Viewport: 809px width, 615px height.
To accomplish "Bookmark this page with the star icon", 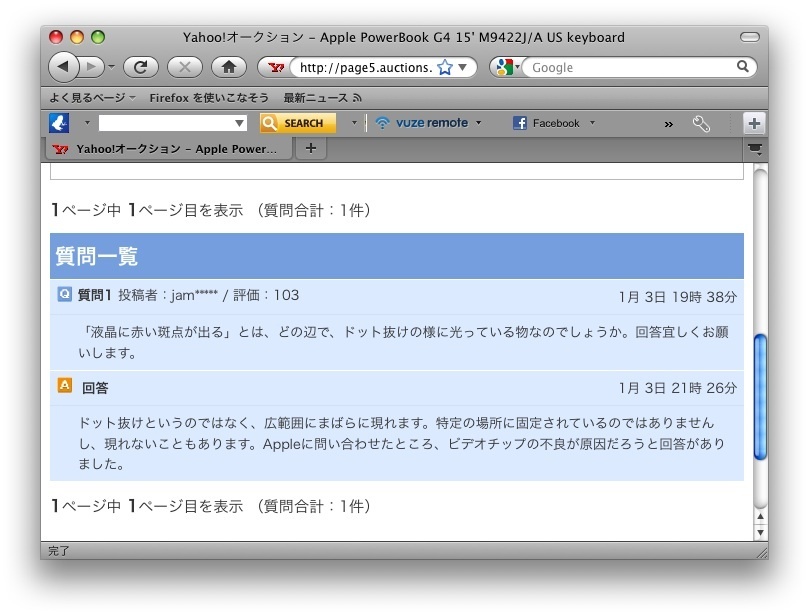I will (445, 68).
